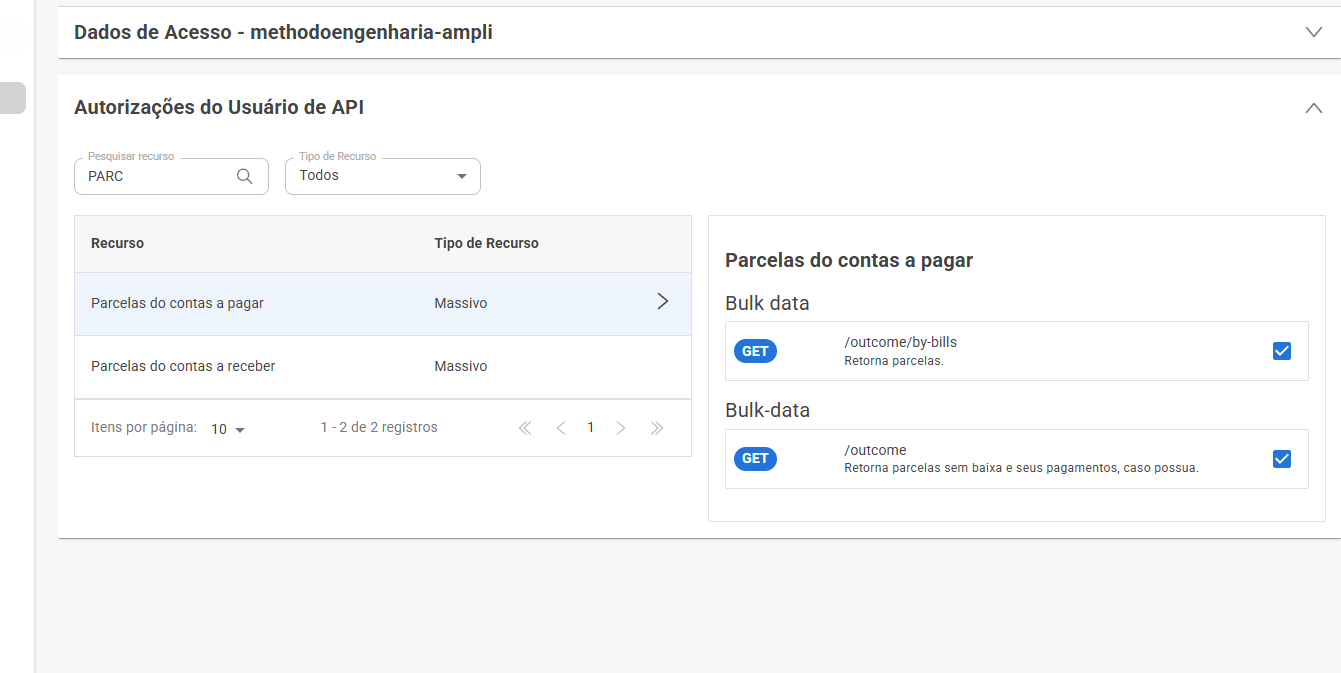The width and height of the screenshot is (1341, 673).
Task: Uncheck the /outcome/by-bills authorization checkbox
Action: point(1282,351)
